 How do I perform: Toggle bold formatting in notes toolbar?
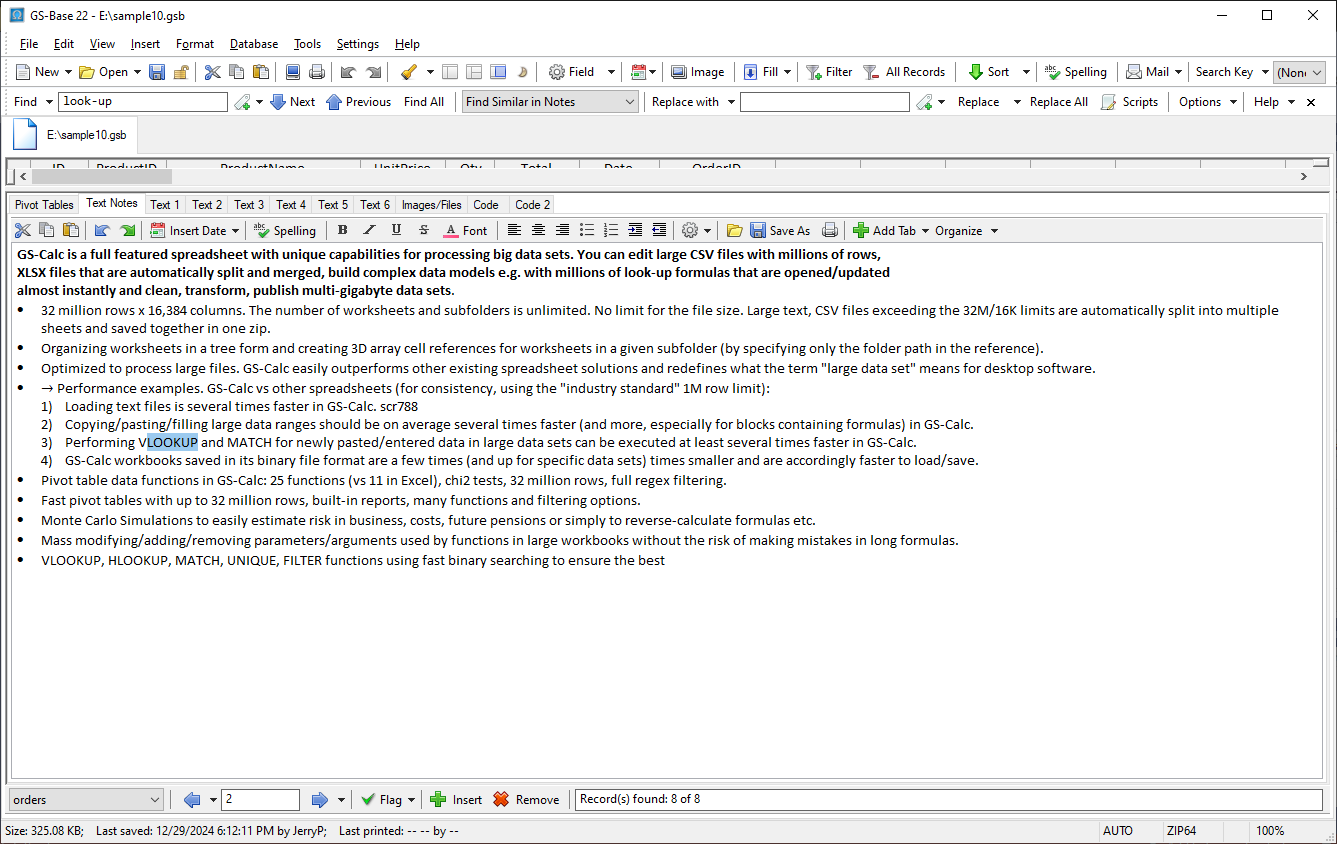coord(343,231)
